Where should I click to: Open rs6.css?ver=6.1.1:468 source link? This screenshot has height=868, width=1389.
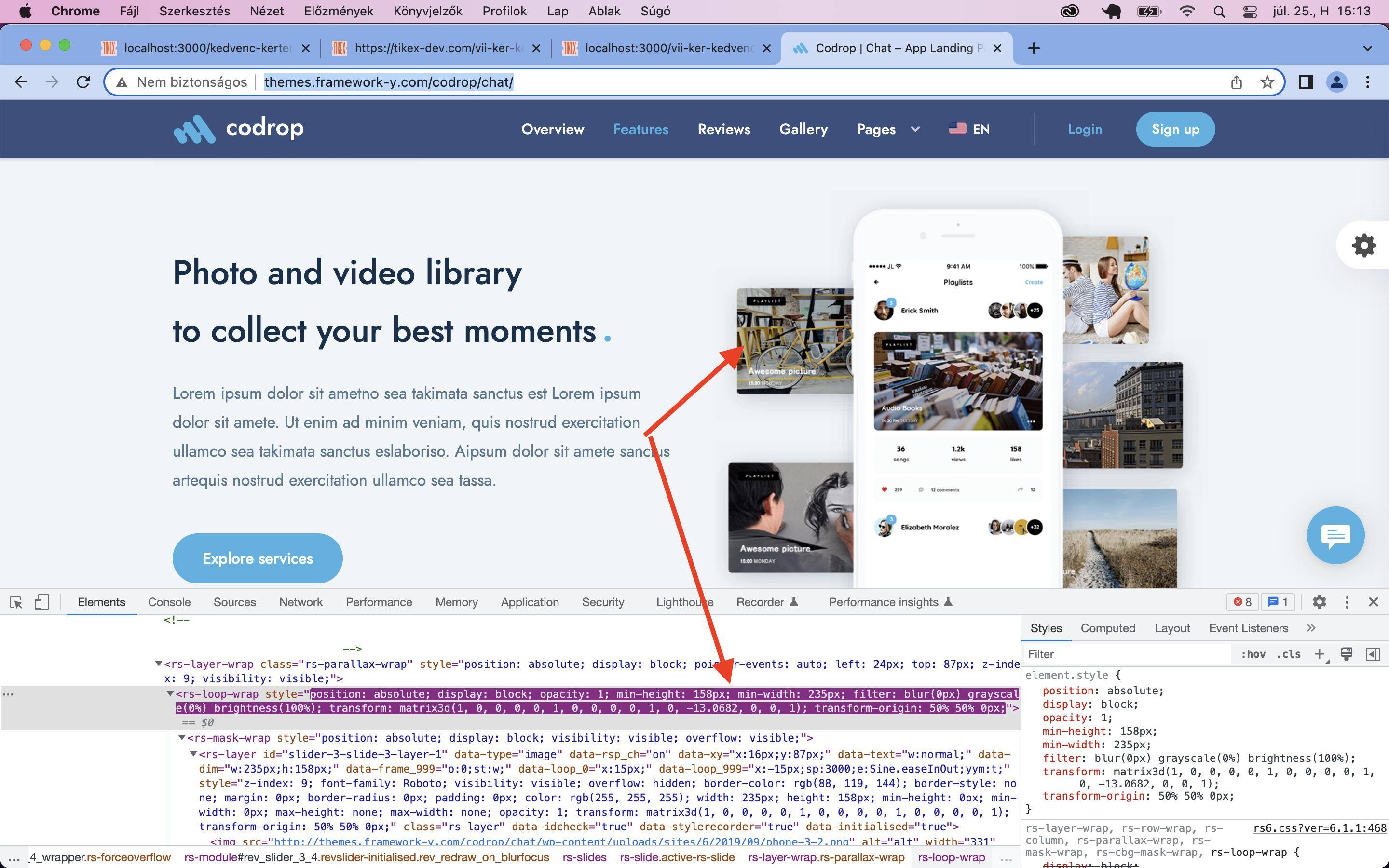pos(1320,828)
